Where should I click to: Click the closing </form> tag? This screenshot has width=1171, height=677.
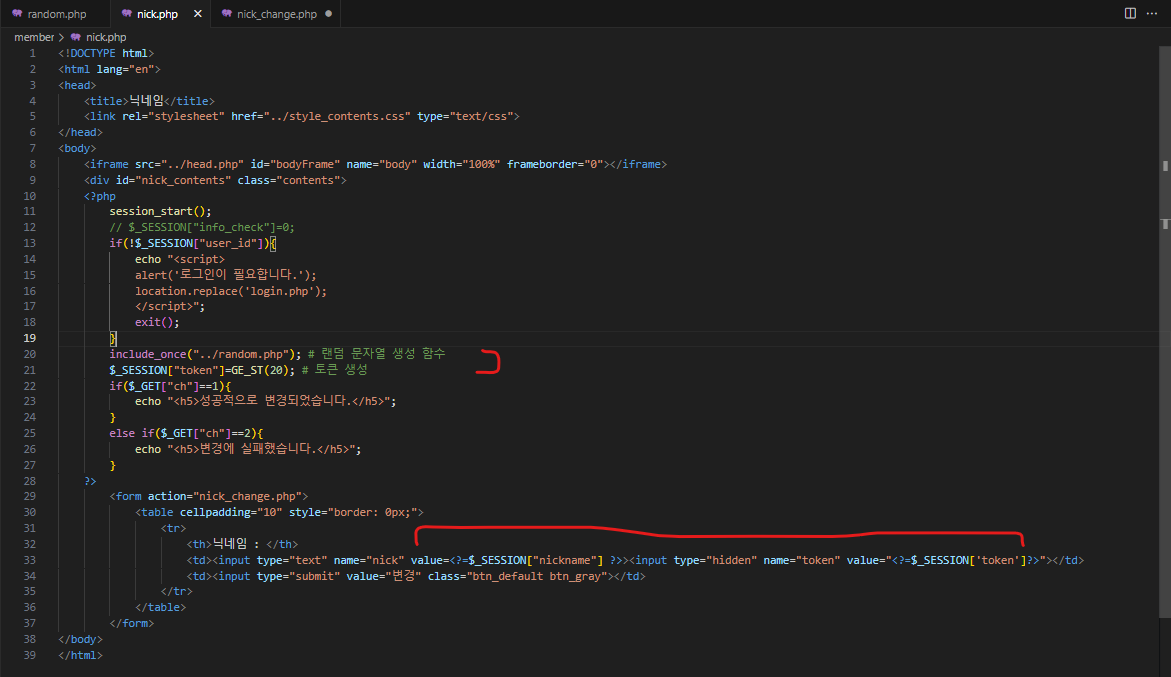click(131, 623)
